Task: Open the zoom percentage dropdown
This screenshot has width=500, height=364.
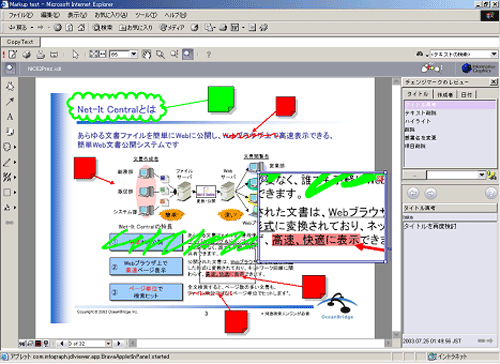Action: 134,54
